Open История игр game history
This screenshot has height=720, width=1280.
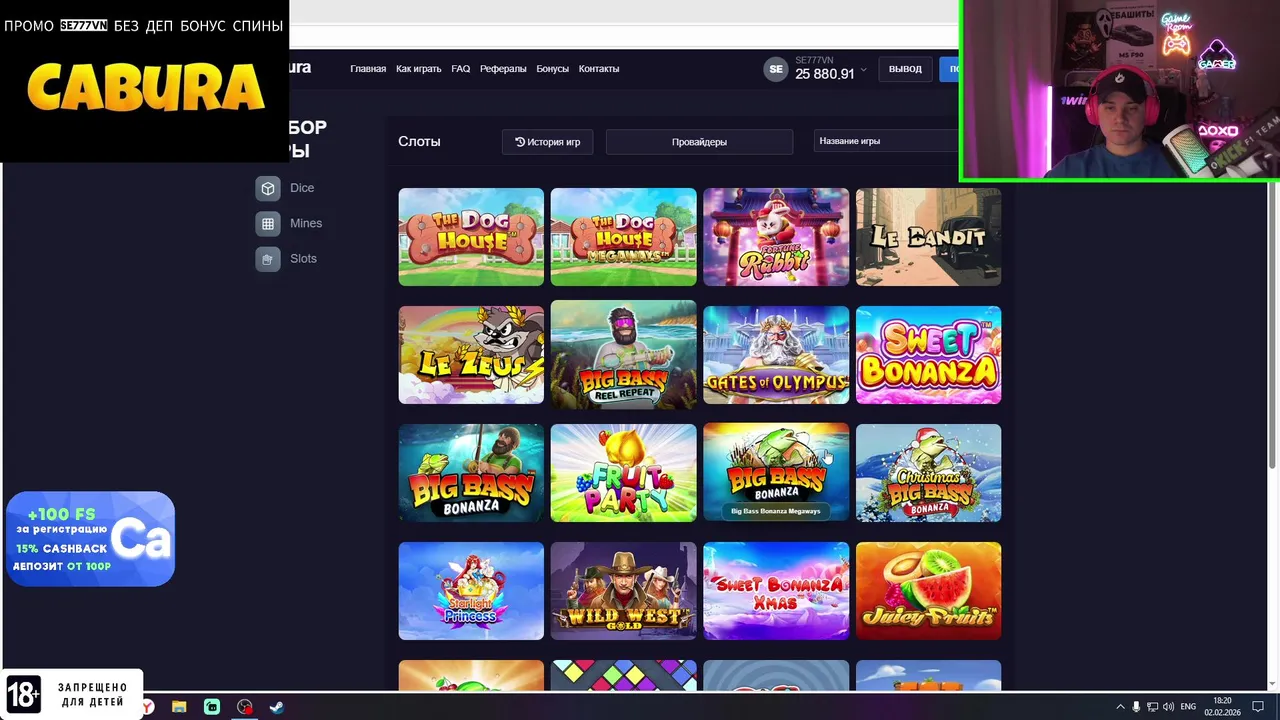[547, 142]
